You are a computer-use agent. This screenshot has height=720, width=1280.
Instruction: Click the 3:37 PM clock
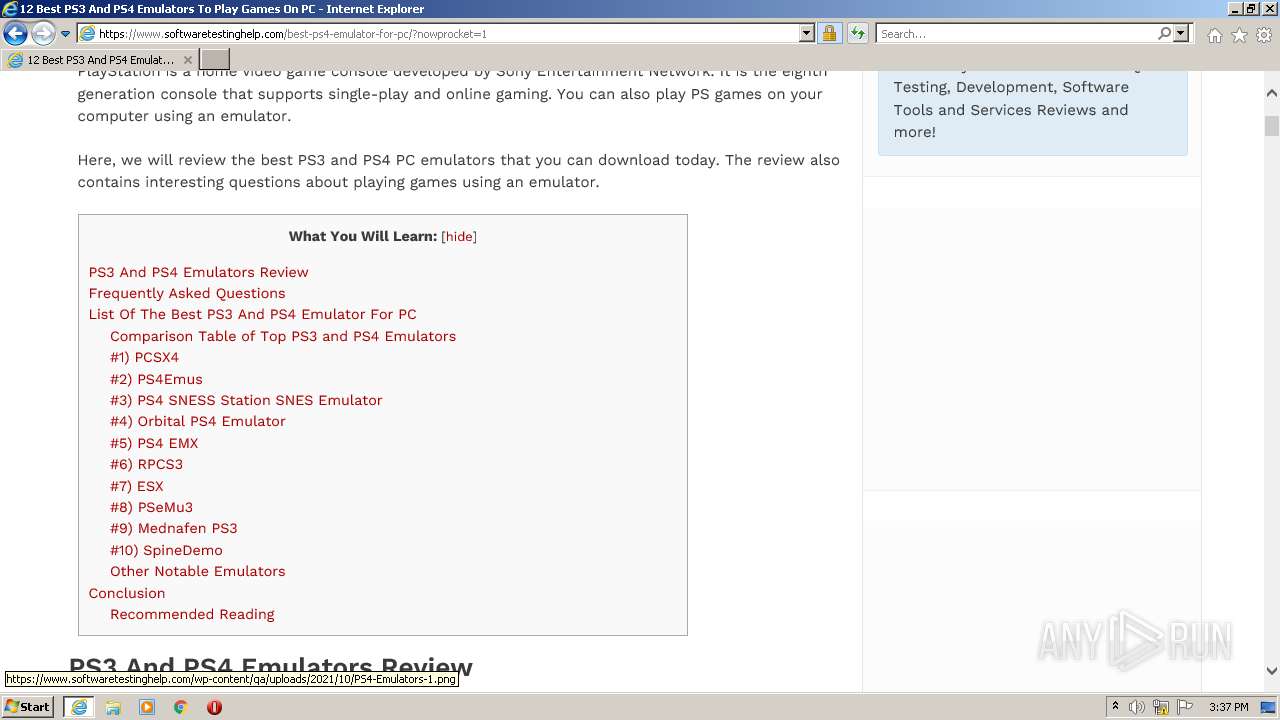coord(1229,707)
